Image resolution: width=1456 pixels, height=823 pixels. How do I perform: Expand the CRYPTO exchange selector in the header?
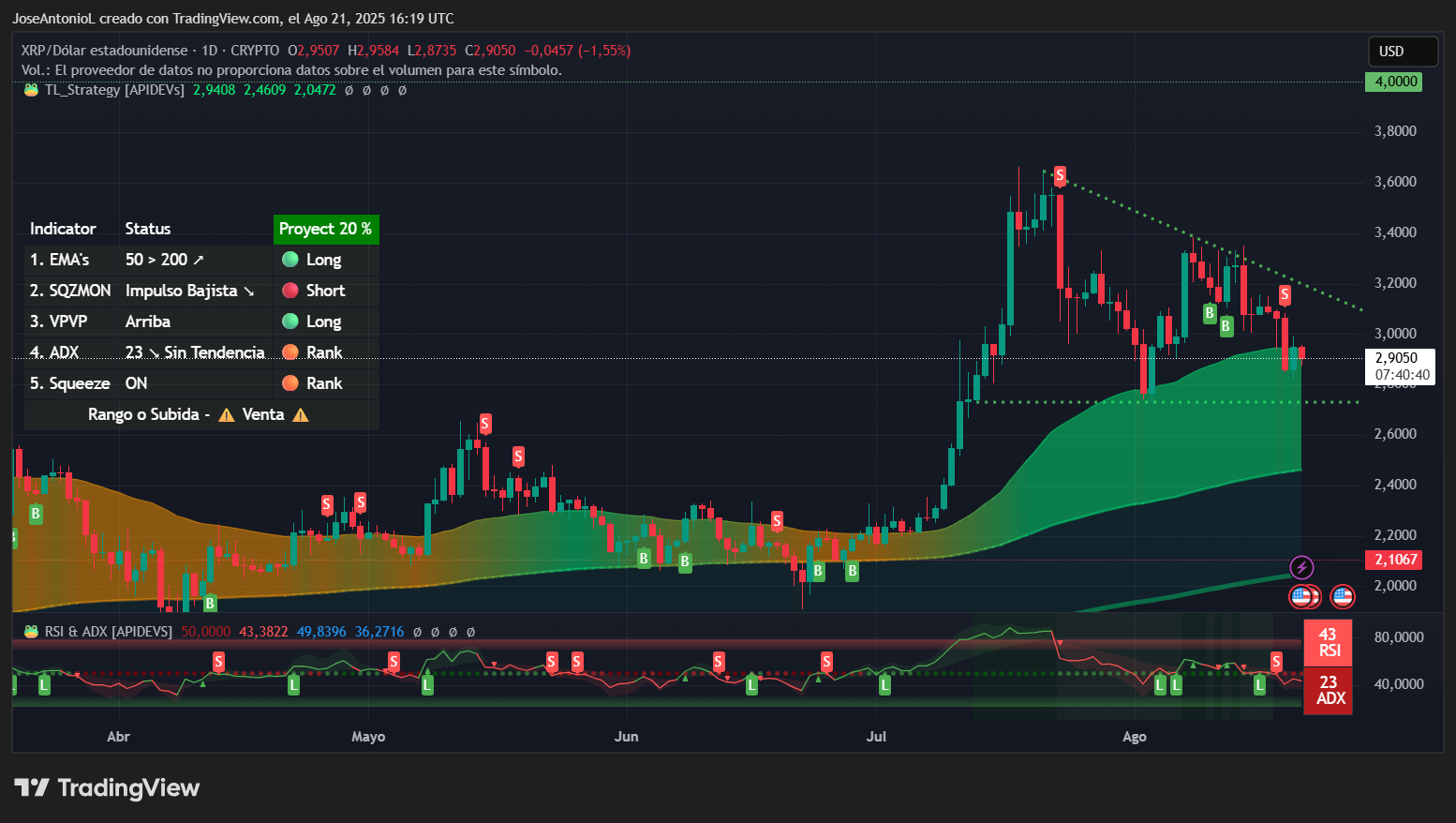(254, 50)
